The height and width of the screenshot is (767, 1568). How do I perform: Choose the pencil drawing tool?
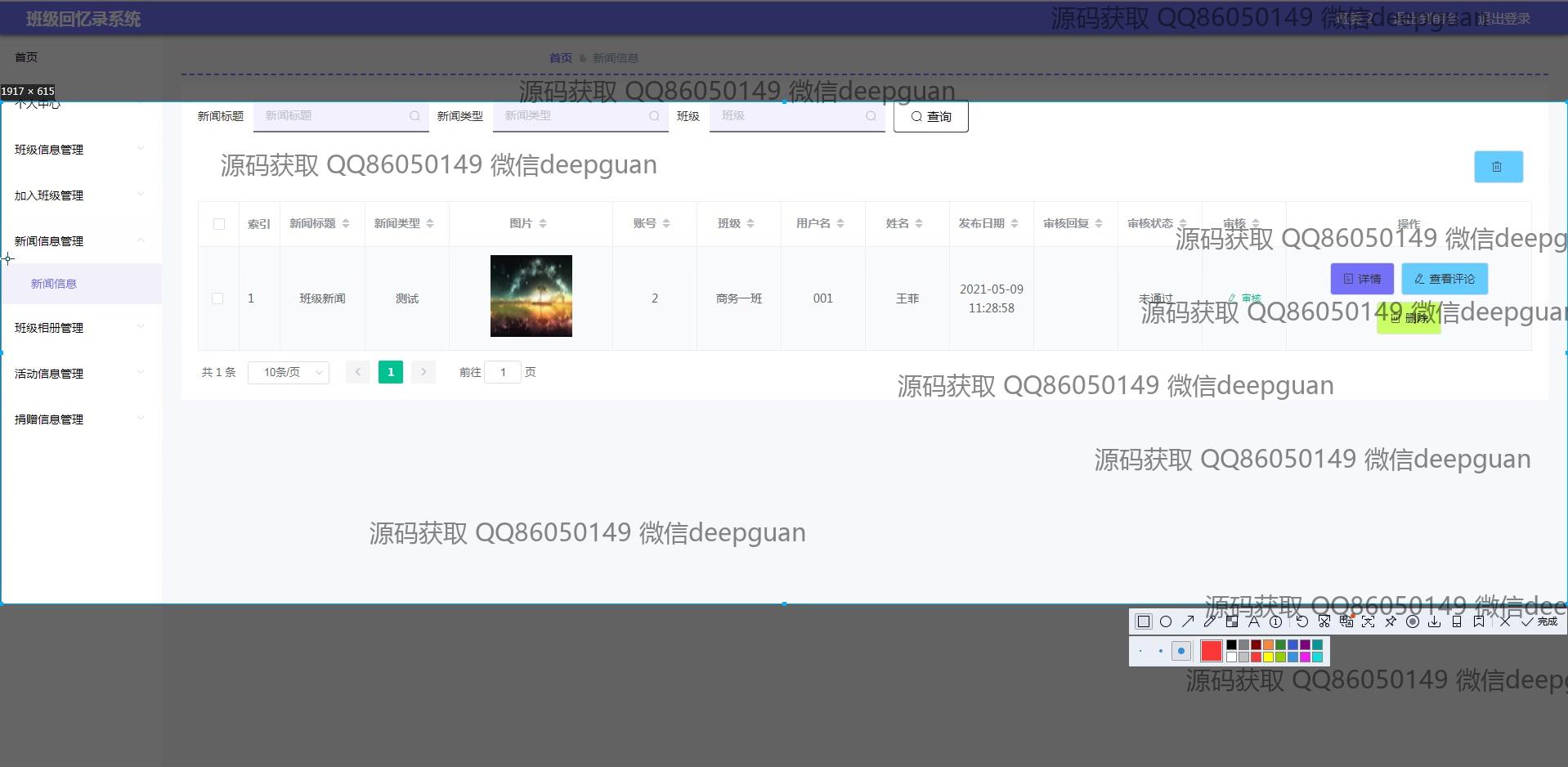(x=1210, y=621)
